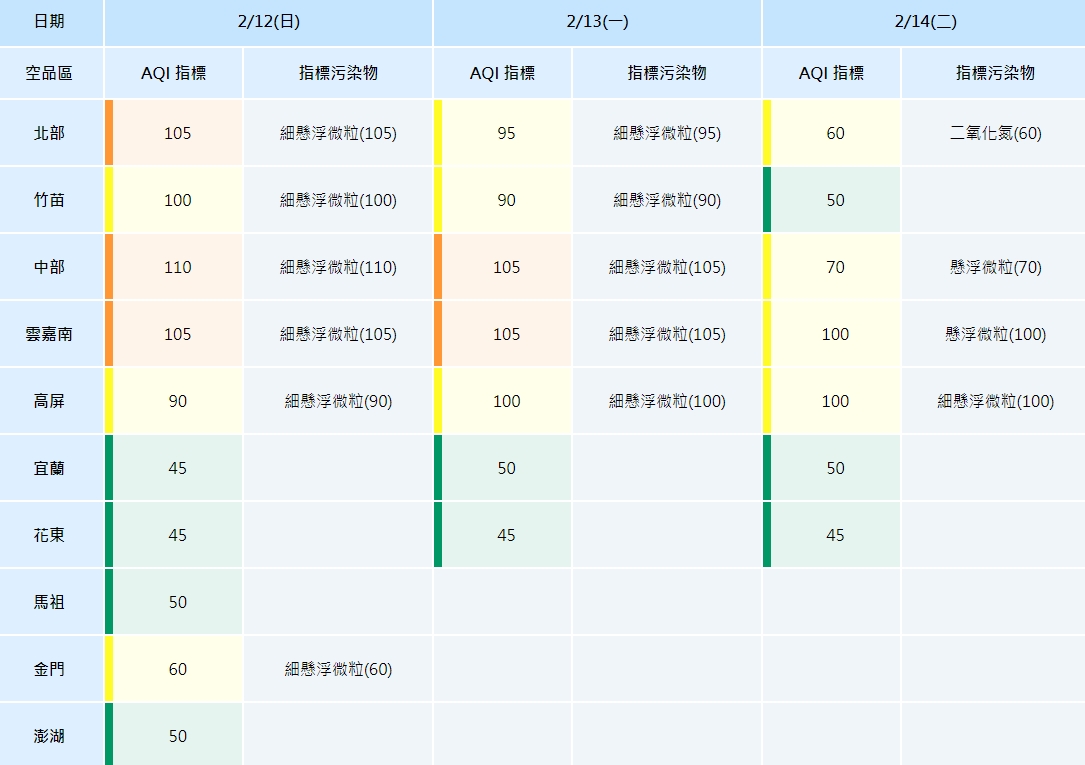Click the 雲嘉南 region label

[x=50, y=334]
